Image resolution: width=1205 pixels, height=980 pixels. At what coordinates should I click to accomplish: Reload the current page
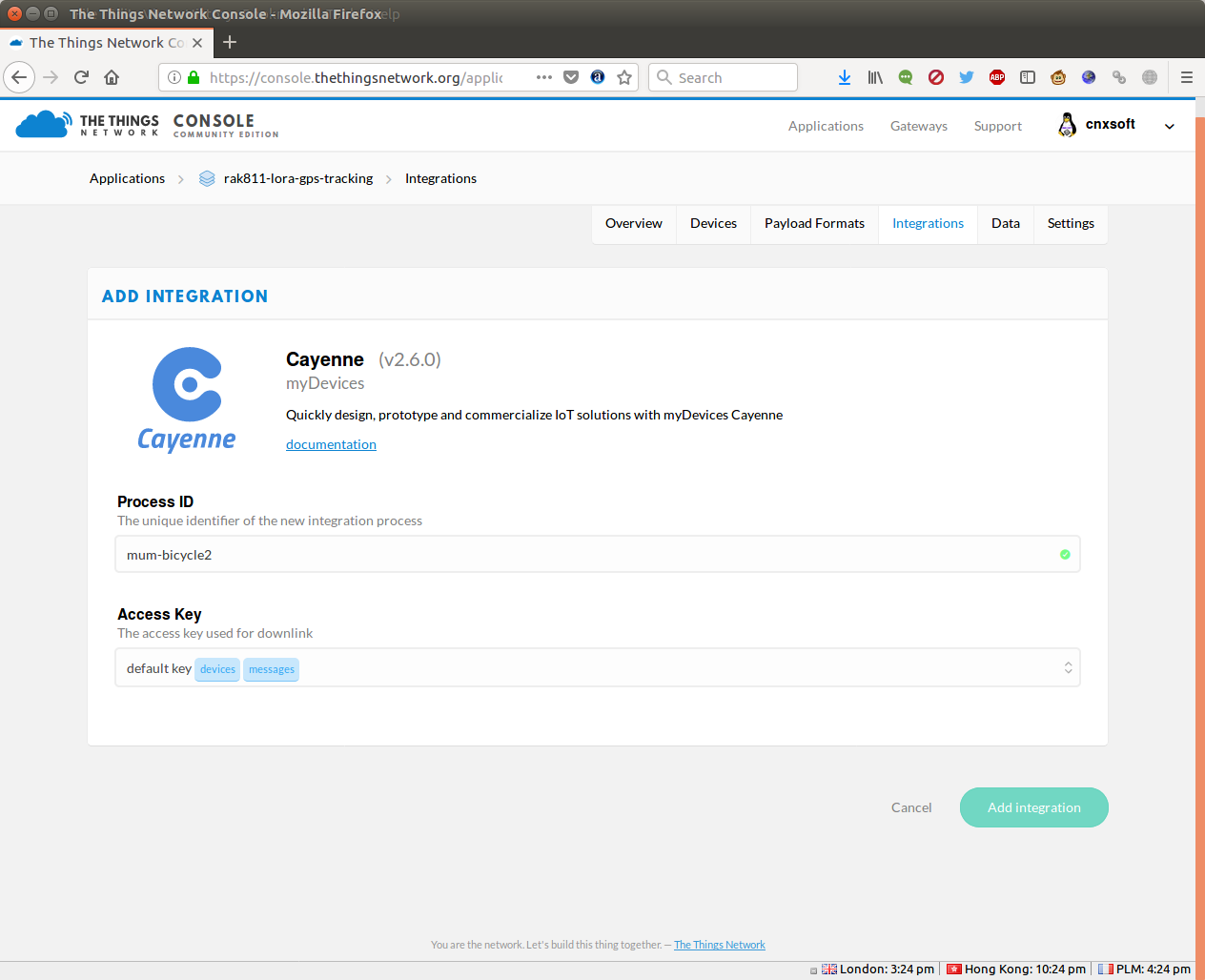[82, 77]
